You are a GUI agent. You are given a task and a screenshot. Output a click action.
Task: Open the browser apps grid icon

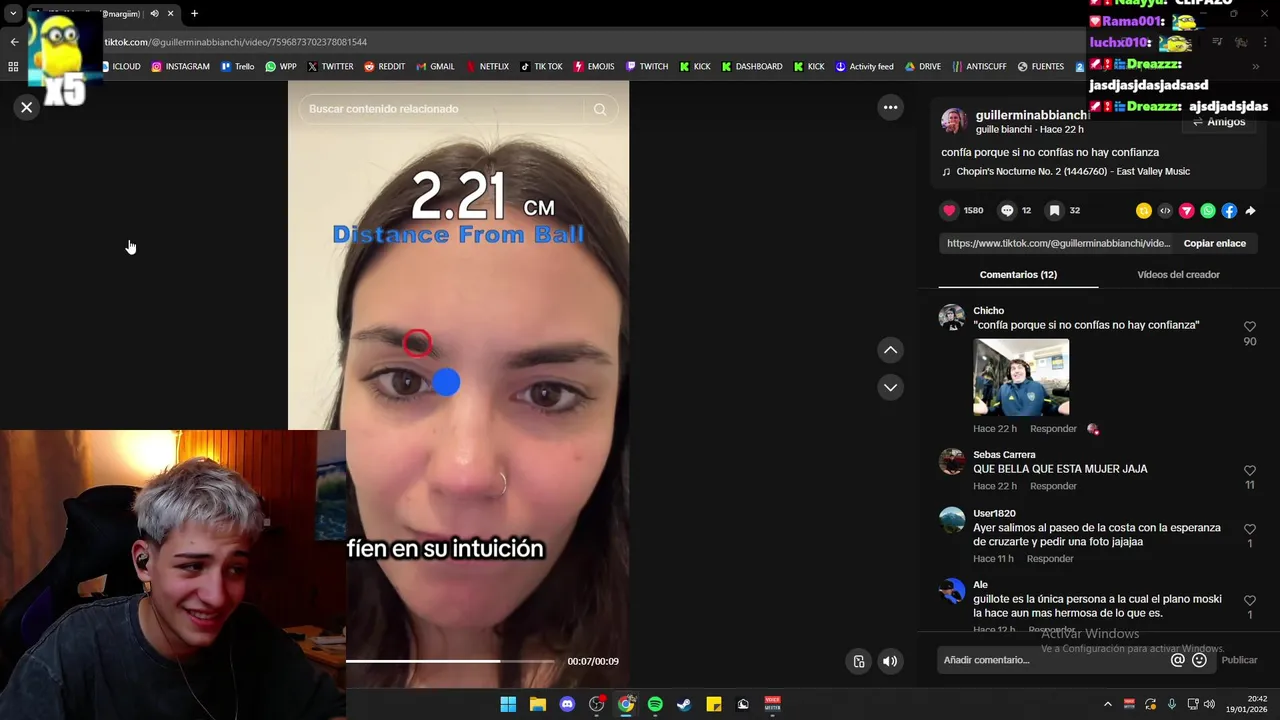click(x=13, y=67)
